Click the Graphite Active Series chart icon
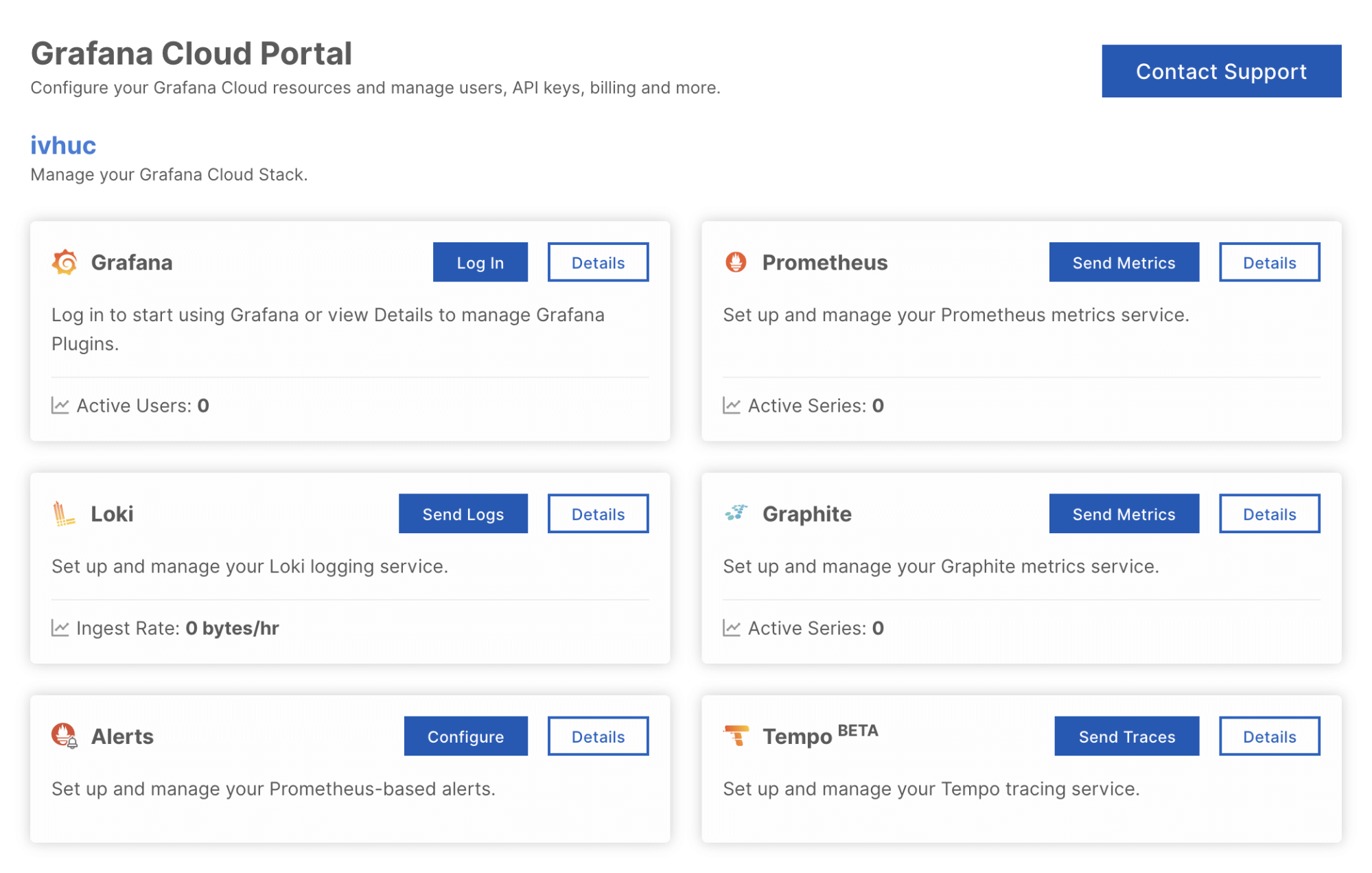Viewport: 1372px width, 873px height. click(x=732, y=628)
